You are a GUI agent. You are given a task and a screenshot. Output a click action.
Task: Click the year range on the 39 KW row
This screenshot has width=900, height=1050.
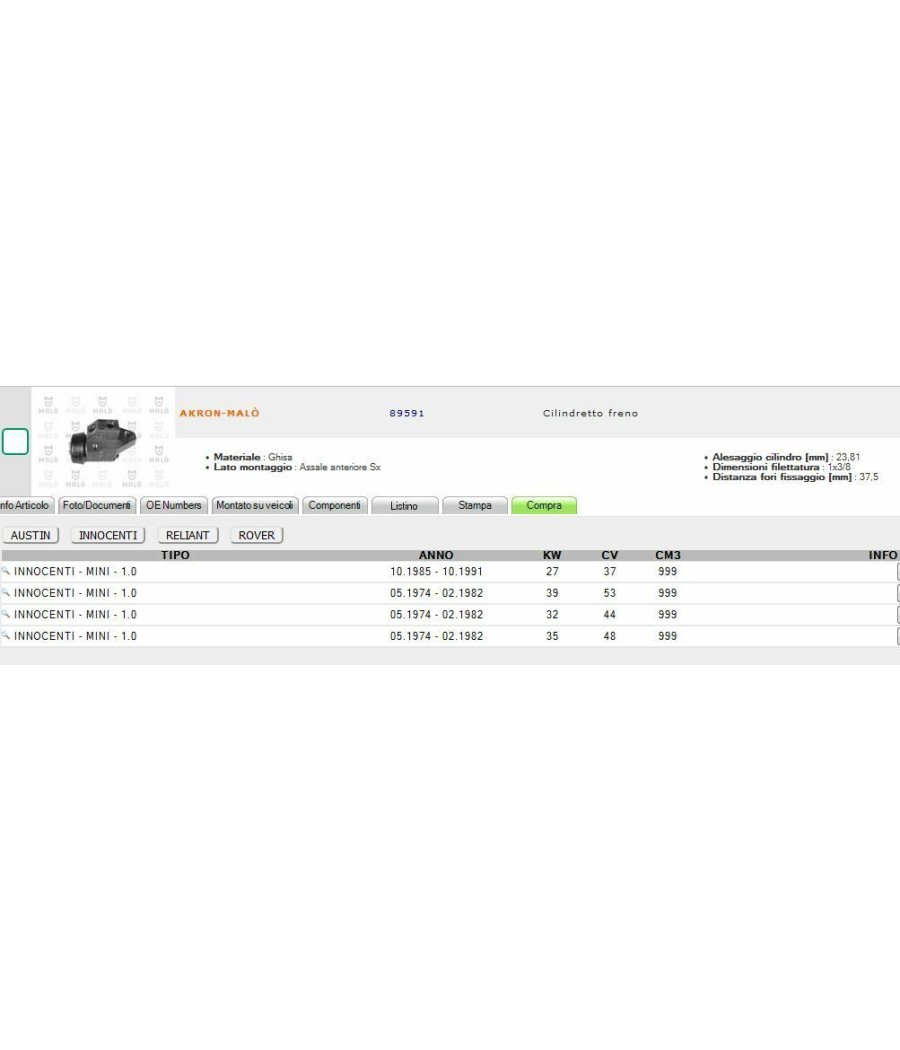tap(437, 593)
